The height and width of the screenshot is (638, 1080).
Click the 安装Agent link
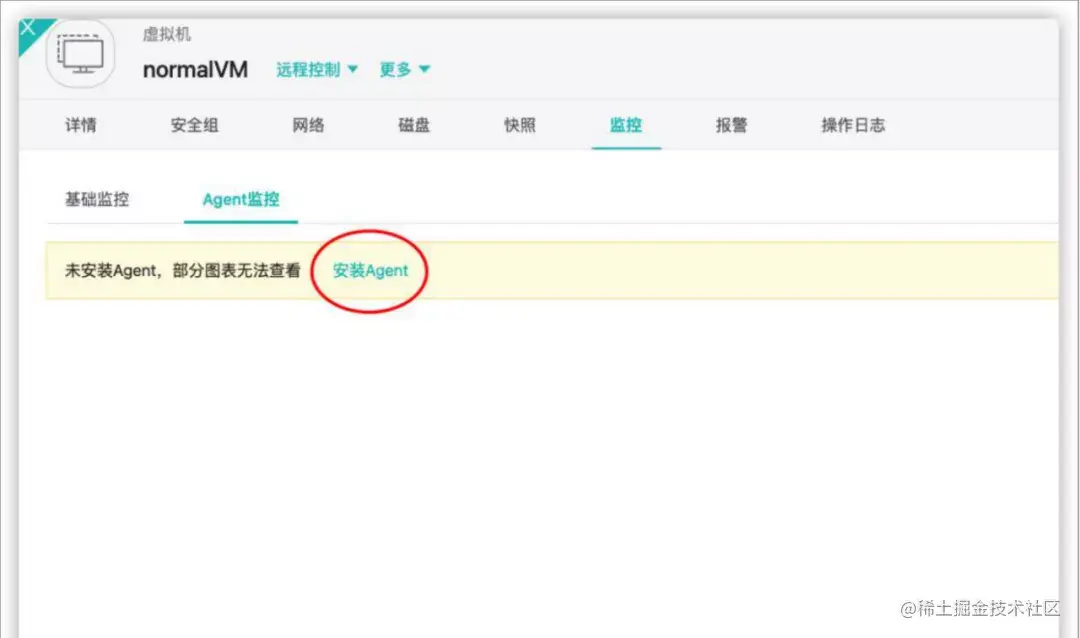click(x=371, y=271)
